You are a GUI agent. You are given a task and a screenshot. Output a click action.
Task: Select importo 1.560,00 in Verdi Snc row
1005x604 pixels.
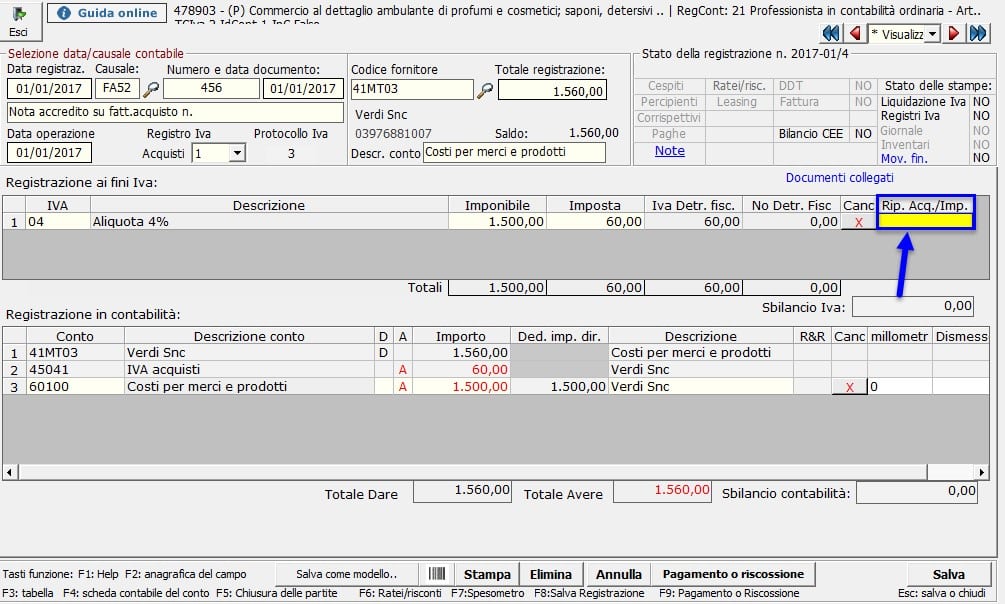coord(461,353)
